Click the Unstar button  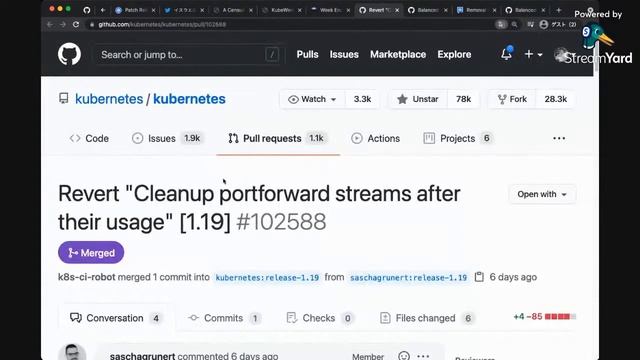[x=418, y=99]
